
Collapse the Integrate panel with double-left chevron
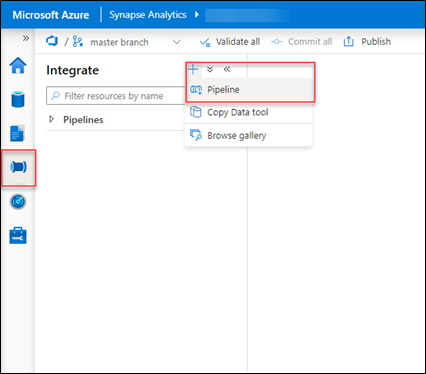tap(227, 69)
